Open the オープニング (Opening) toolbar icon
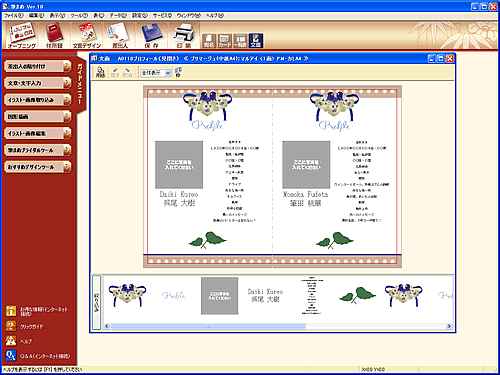 coord(22,35)
